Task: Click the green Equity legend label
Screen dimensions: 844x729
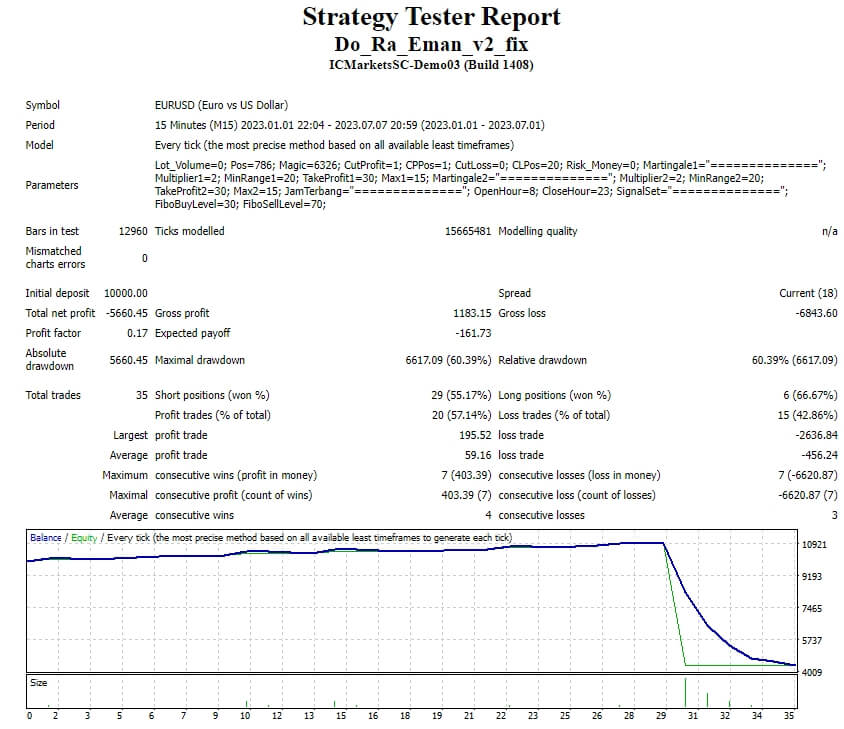Action: 83,538
